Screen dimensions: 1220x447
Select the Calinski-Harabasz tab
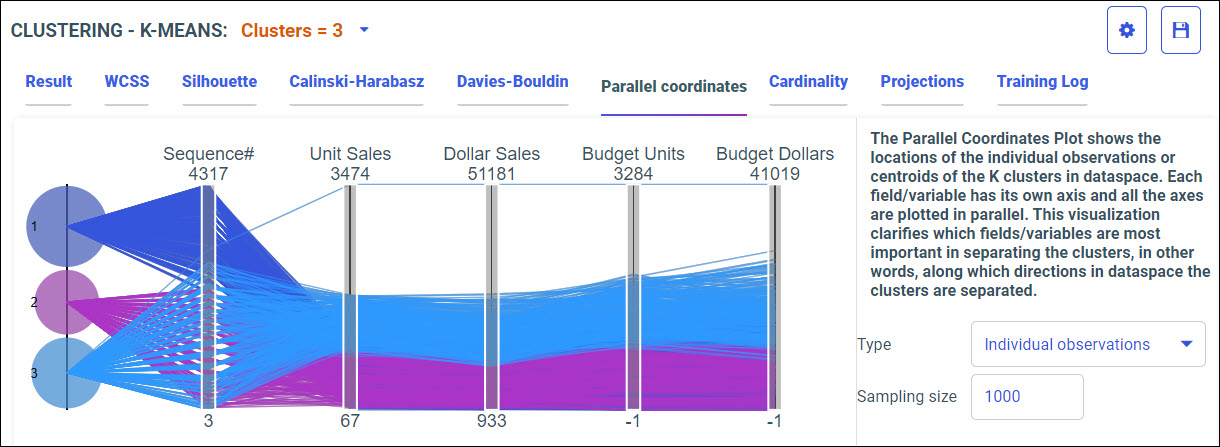356,82
